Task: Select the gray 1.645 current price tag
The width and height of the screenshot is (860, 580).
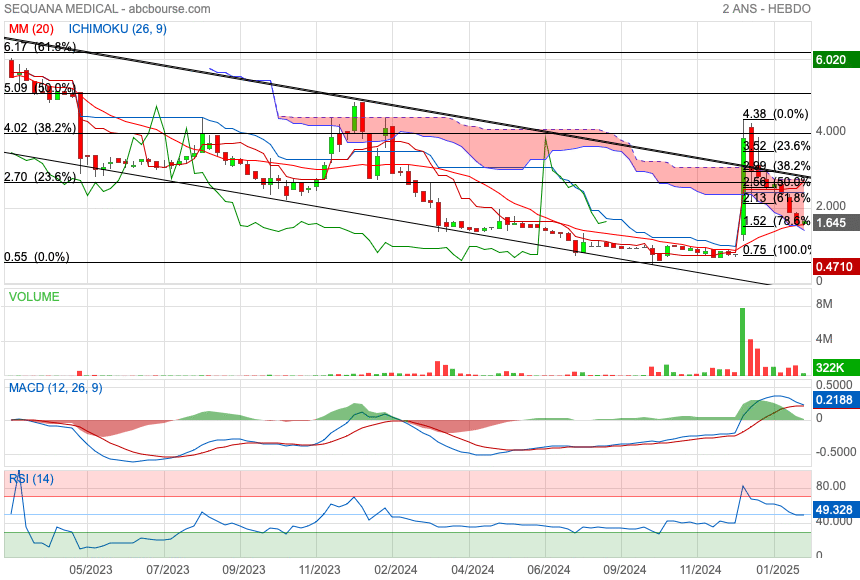Action: click(x=836, y=223)
